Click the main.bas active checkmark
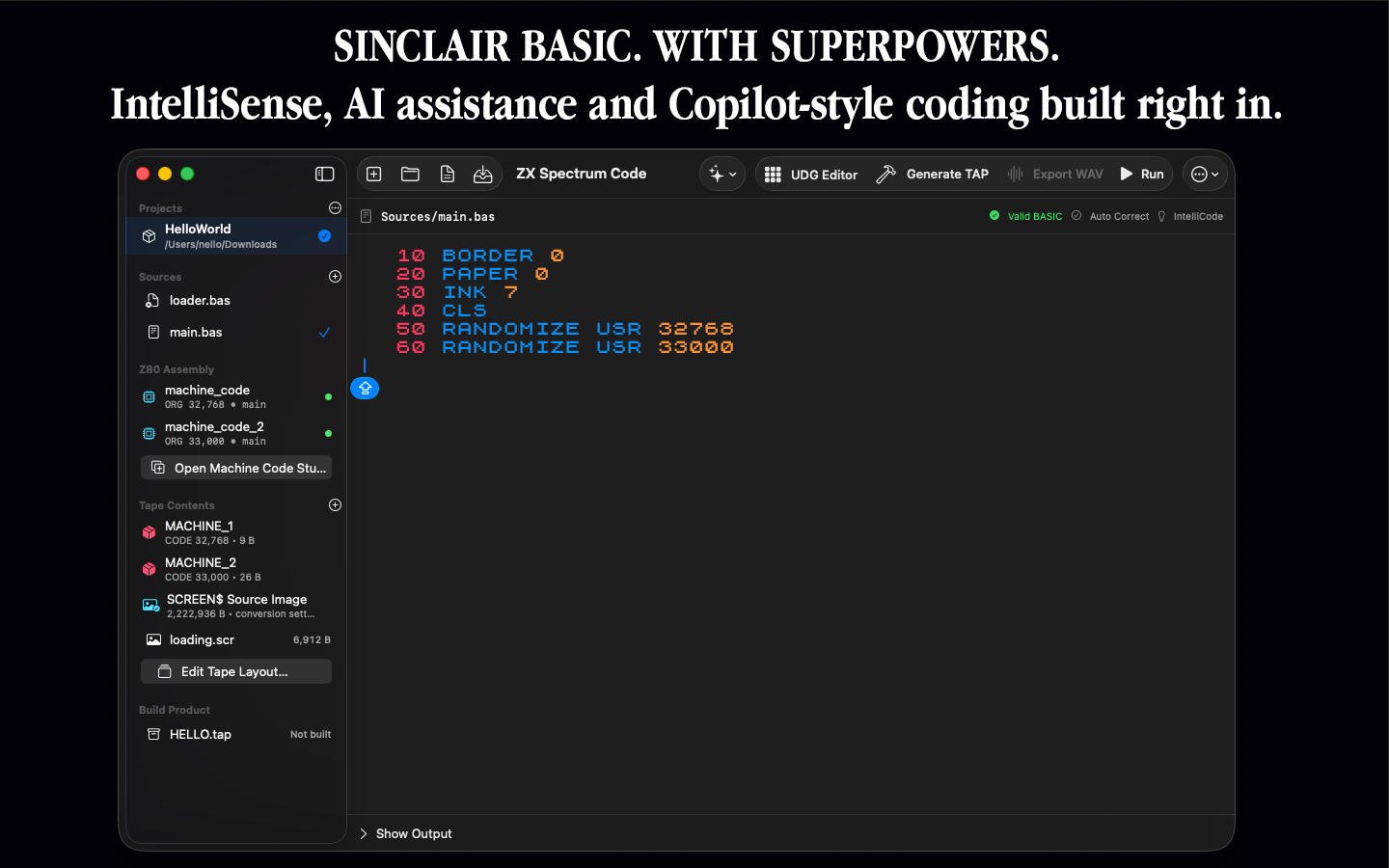The width and height of the screenshot is (1389, 868). pyautogui.click(x=324, y=332)
